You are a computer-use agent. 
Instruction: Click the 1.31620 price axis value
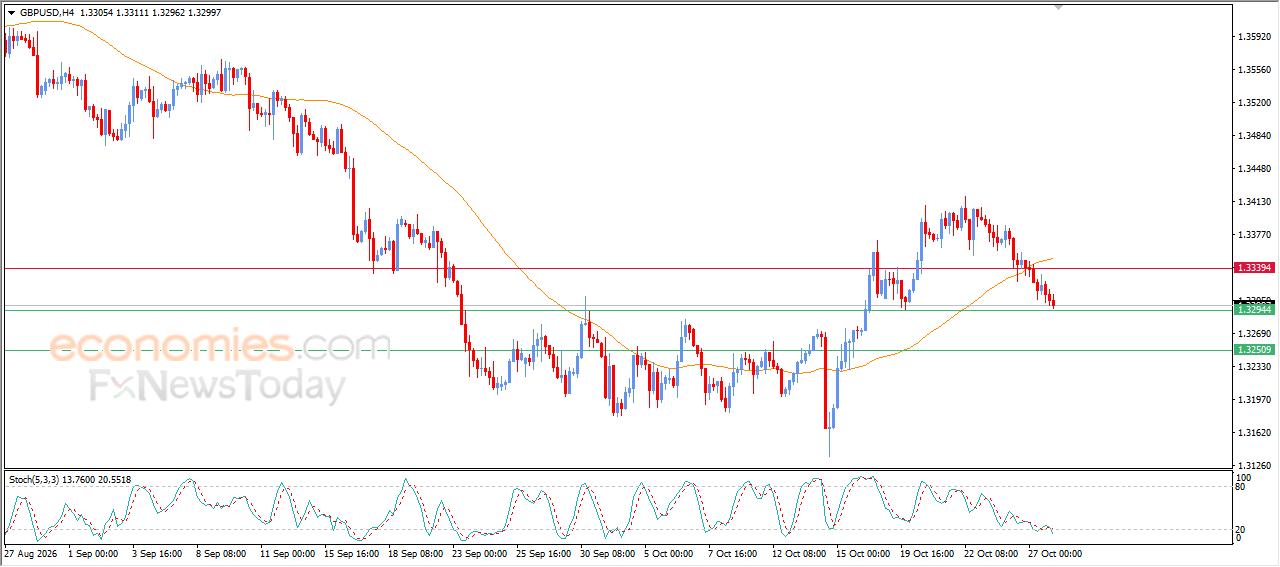pyautogui.click(x=1254, y=433)
